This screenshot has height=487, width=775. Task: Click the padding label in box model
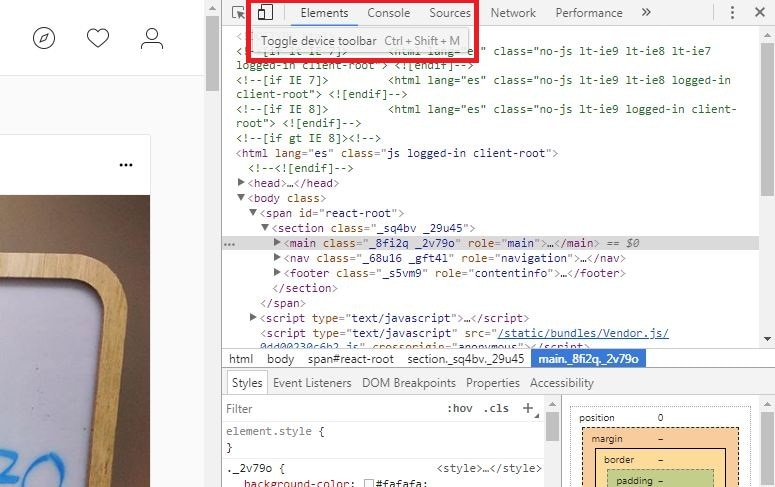tap(634, 481)
